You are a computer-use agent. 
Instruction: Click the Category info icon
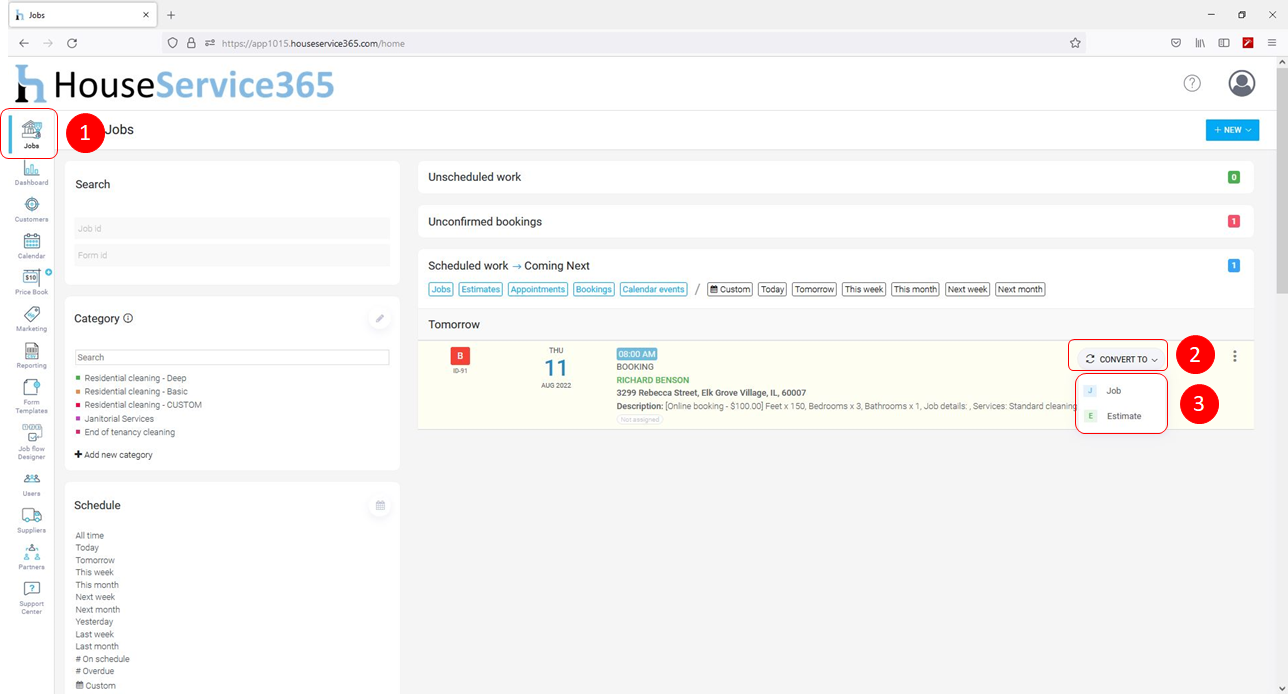point(128,318)
